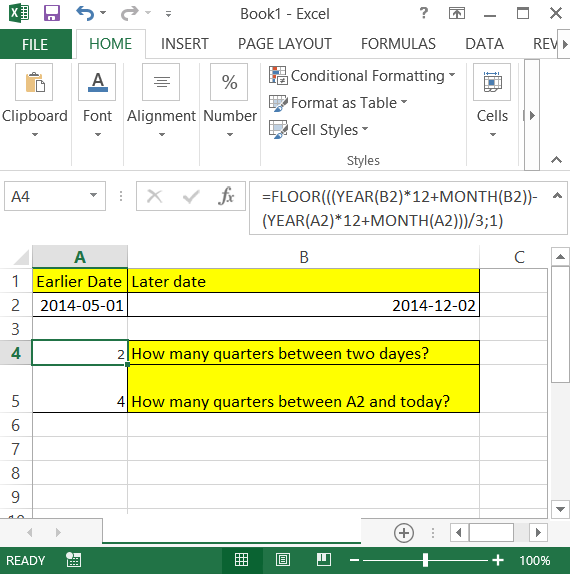Switch to Page Break Preview

pyautogui.click(x=324, y=560)
